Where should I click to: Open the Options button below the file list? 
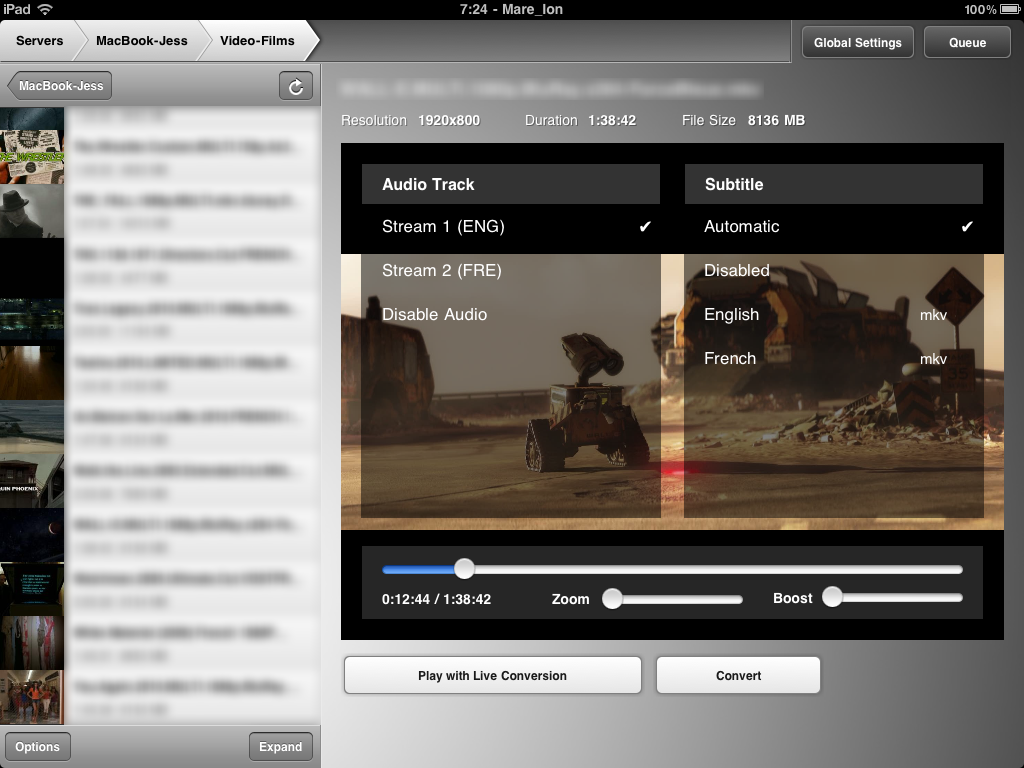point(37,746)
